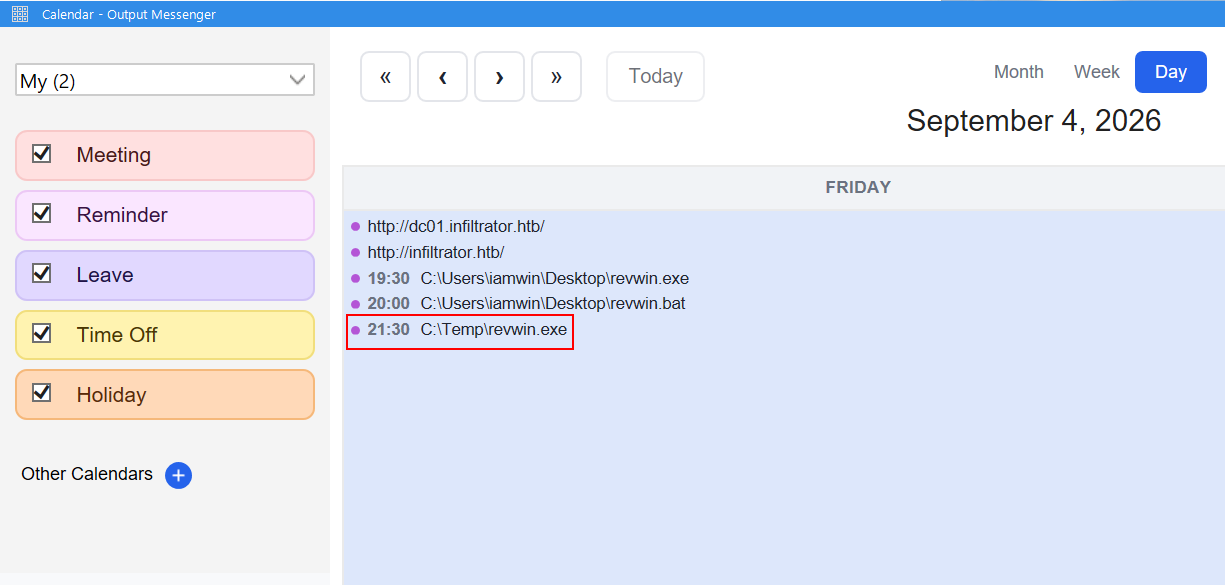
Task: Uncheck the Meeting calendar checkbox
Action: [42, 154]
